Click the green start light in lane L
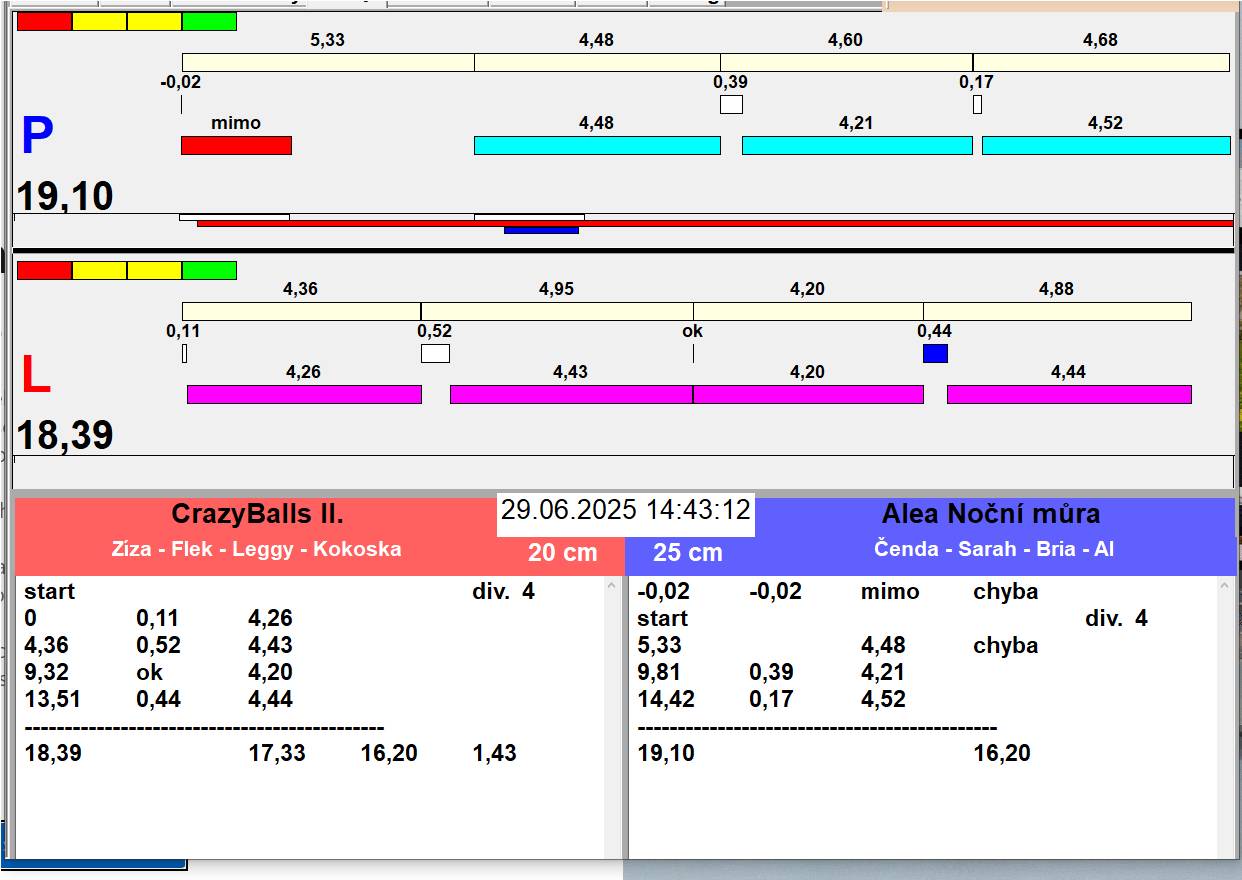This screenshot has height=880, width=1242. coord(209,270)
